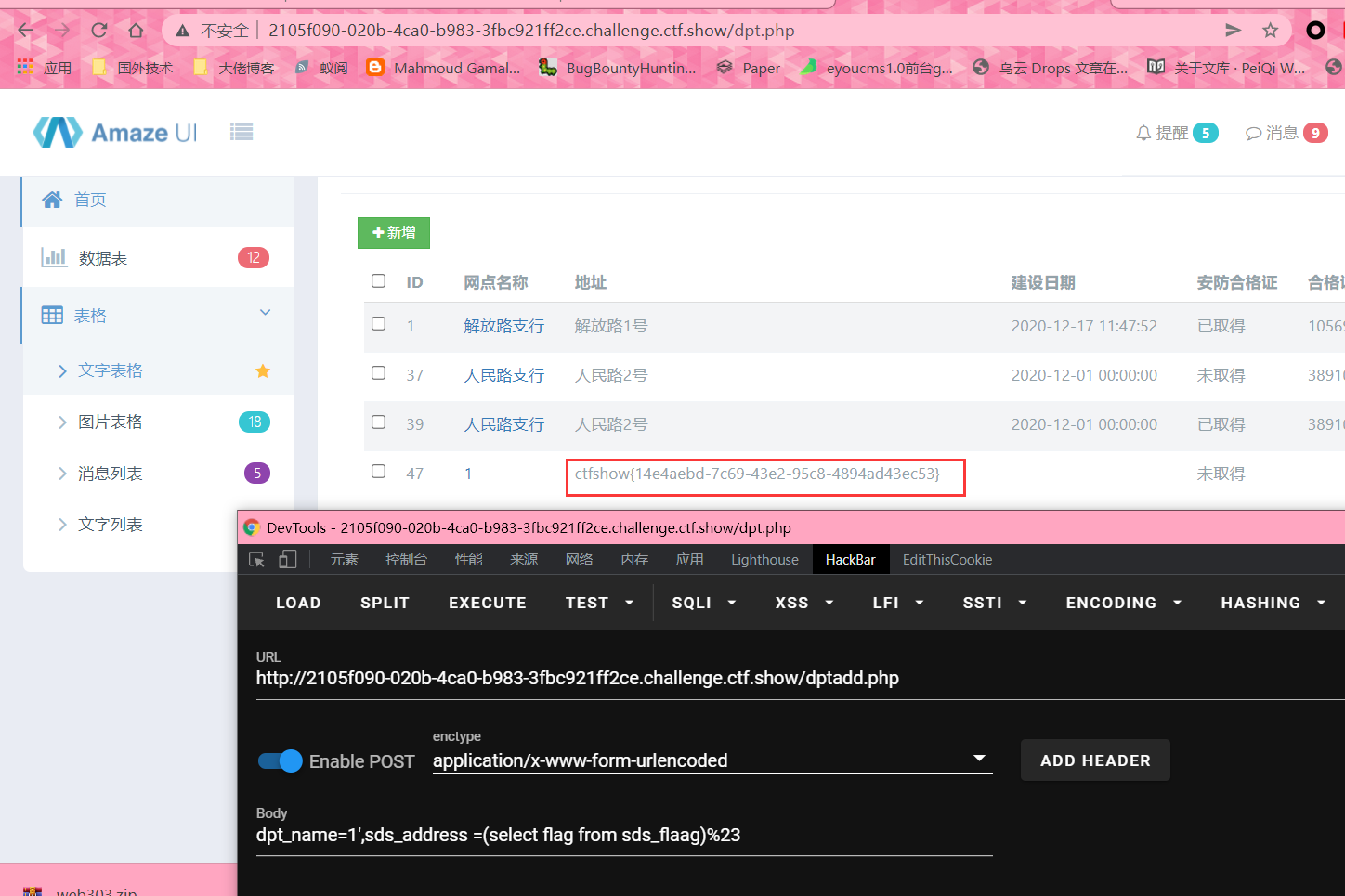Reload the page with refresh icon
The image size is (1345, 896).
(x=98, y=31)
